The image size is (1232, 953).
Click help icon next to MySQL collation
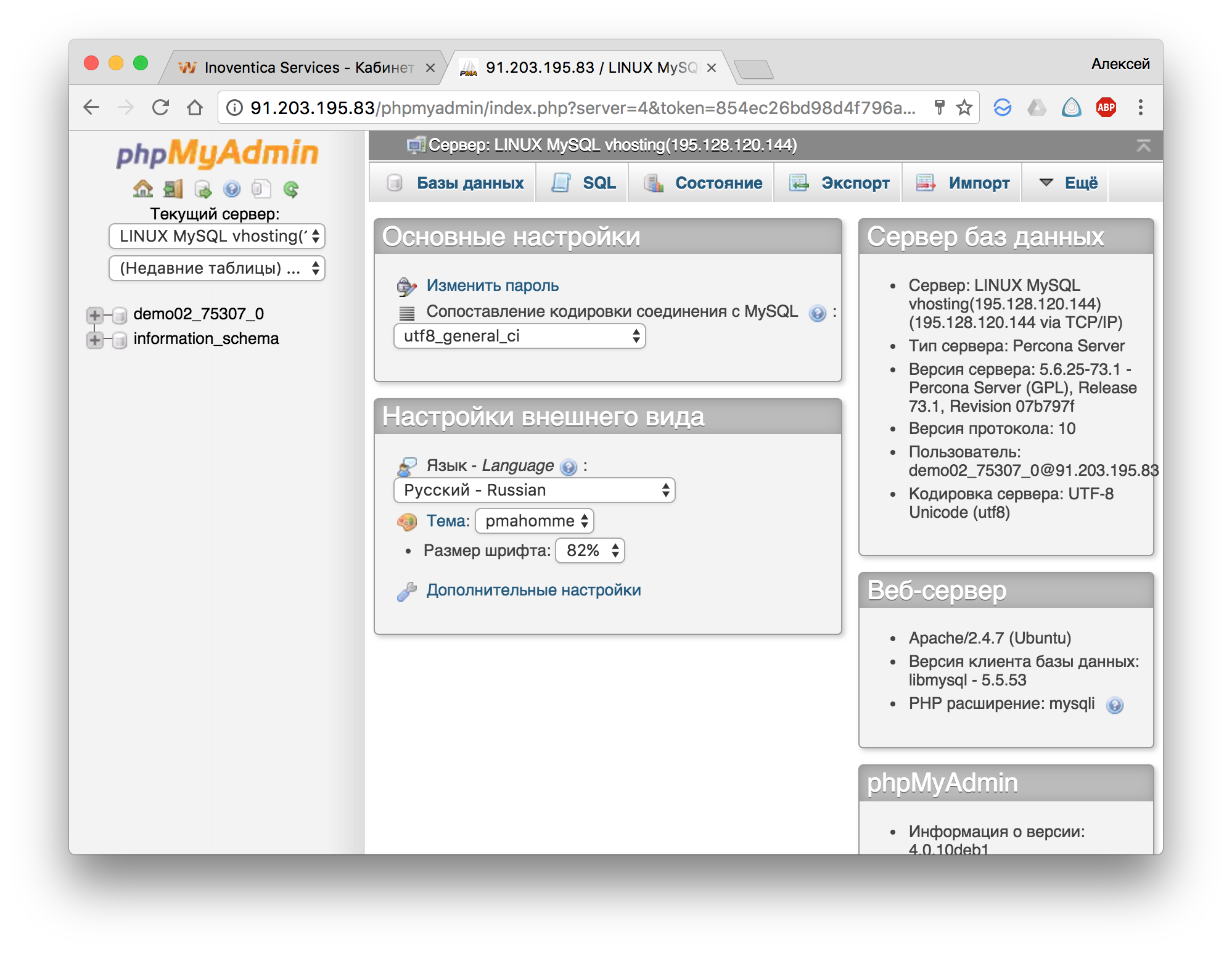(817, 313)
